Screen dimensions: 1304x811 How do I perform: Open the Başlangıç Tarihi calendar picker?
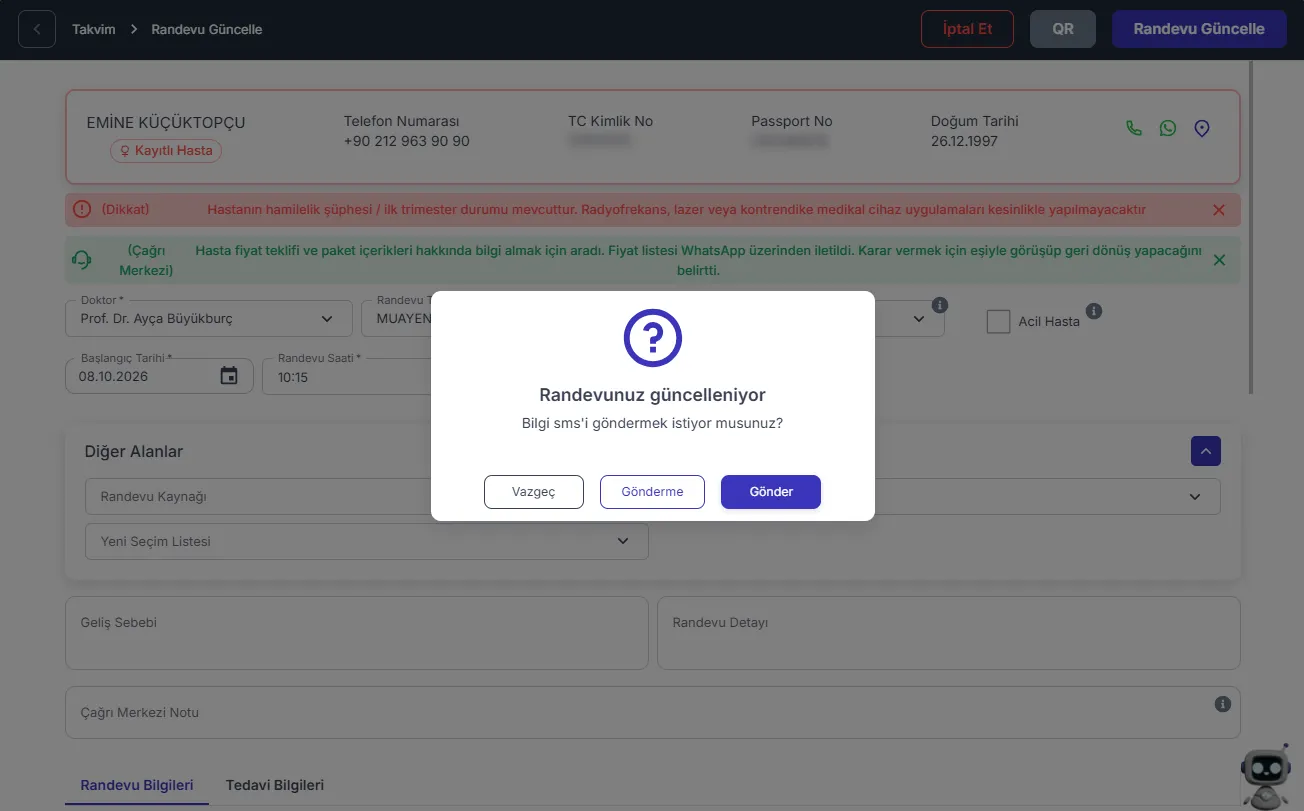click(x=229, y=376)
